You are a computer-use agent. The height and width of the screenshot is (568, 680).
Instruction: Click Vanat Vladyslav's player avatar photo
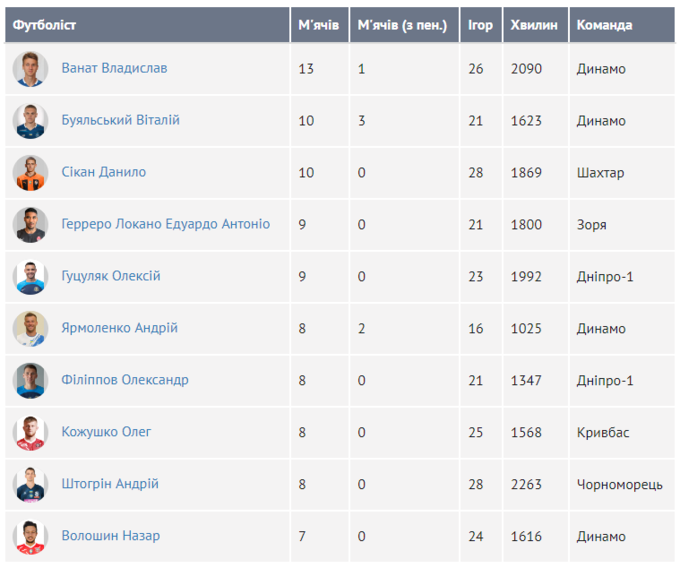[30, 69]
